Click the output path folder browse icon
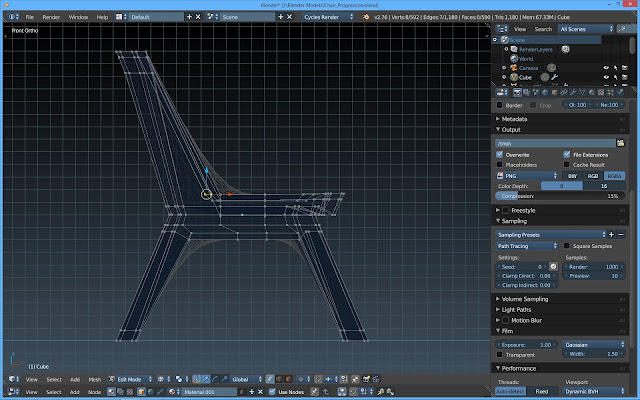The width and height of the screenshot is (640, 400). (620, 143)
